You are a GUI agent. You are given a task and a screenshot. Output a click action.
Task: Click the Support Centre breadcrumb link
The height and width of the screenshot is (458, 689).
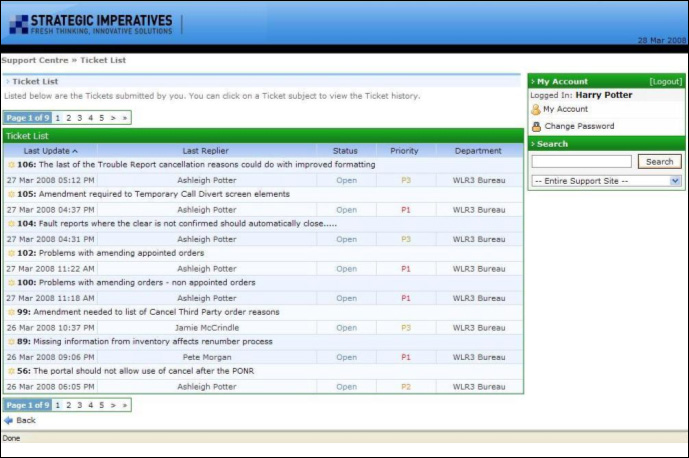tap(35, 60)
